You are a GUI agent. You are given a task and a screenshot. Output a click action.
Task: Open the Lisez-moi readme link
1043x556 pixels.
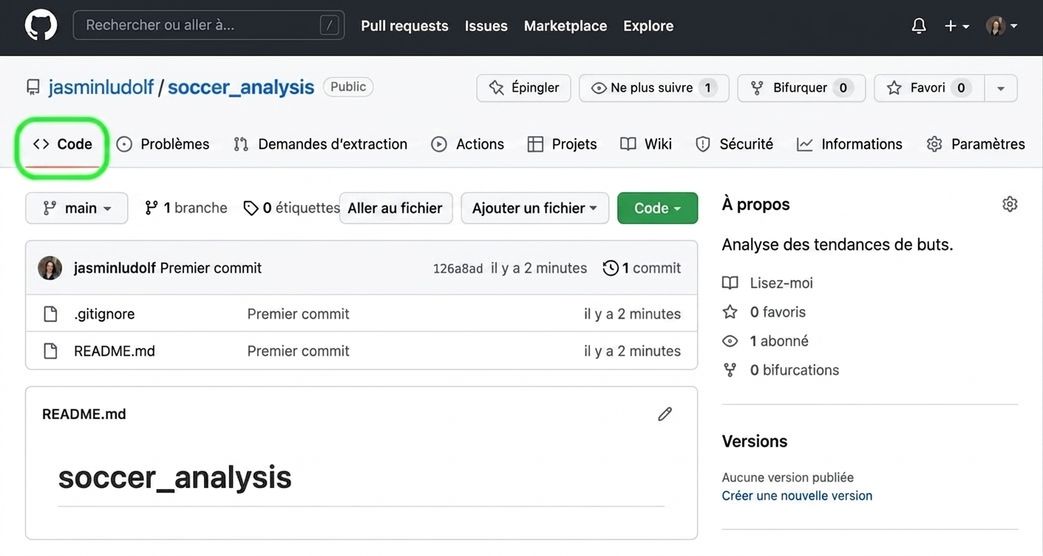point(768,283)
